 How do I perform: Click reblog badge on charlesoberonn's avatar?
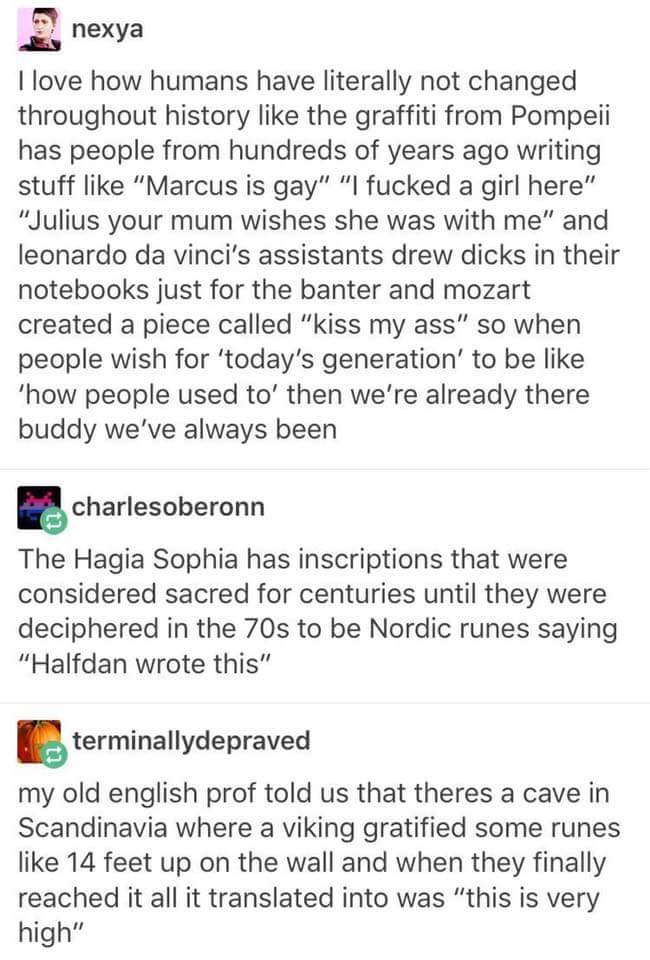click(53, 521)
